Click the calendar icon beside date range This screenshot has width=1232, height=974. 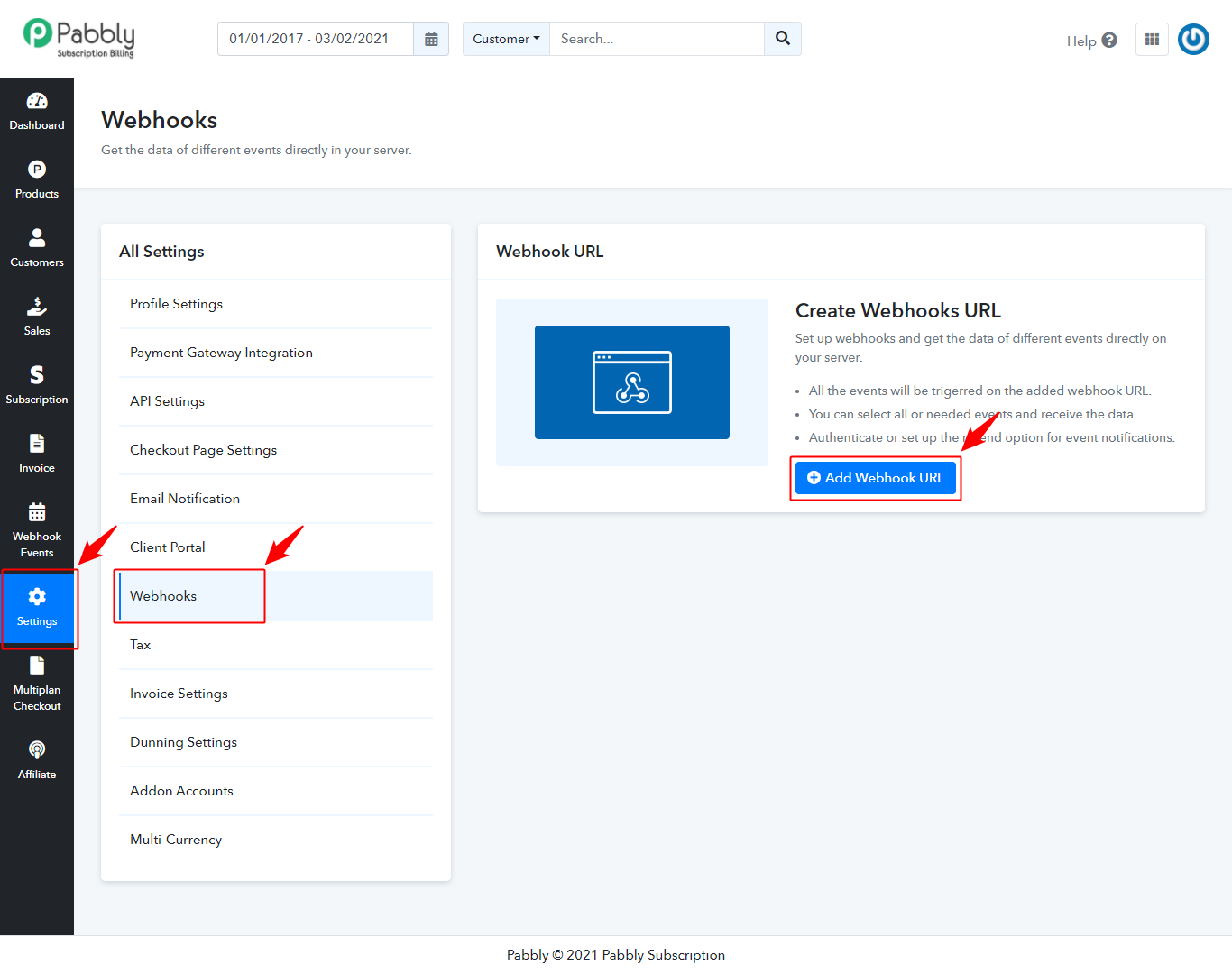pos(431,39)
